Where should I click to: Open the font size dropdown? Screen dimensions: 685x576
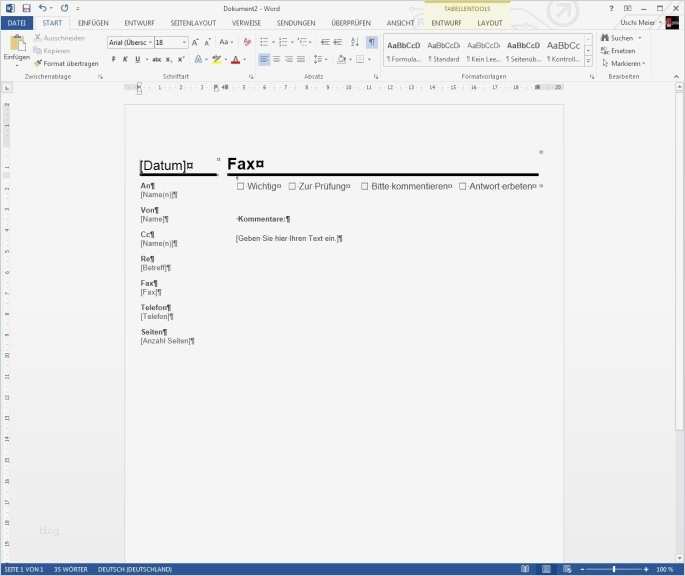(x=184, y=42)
